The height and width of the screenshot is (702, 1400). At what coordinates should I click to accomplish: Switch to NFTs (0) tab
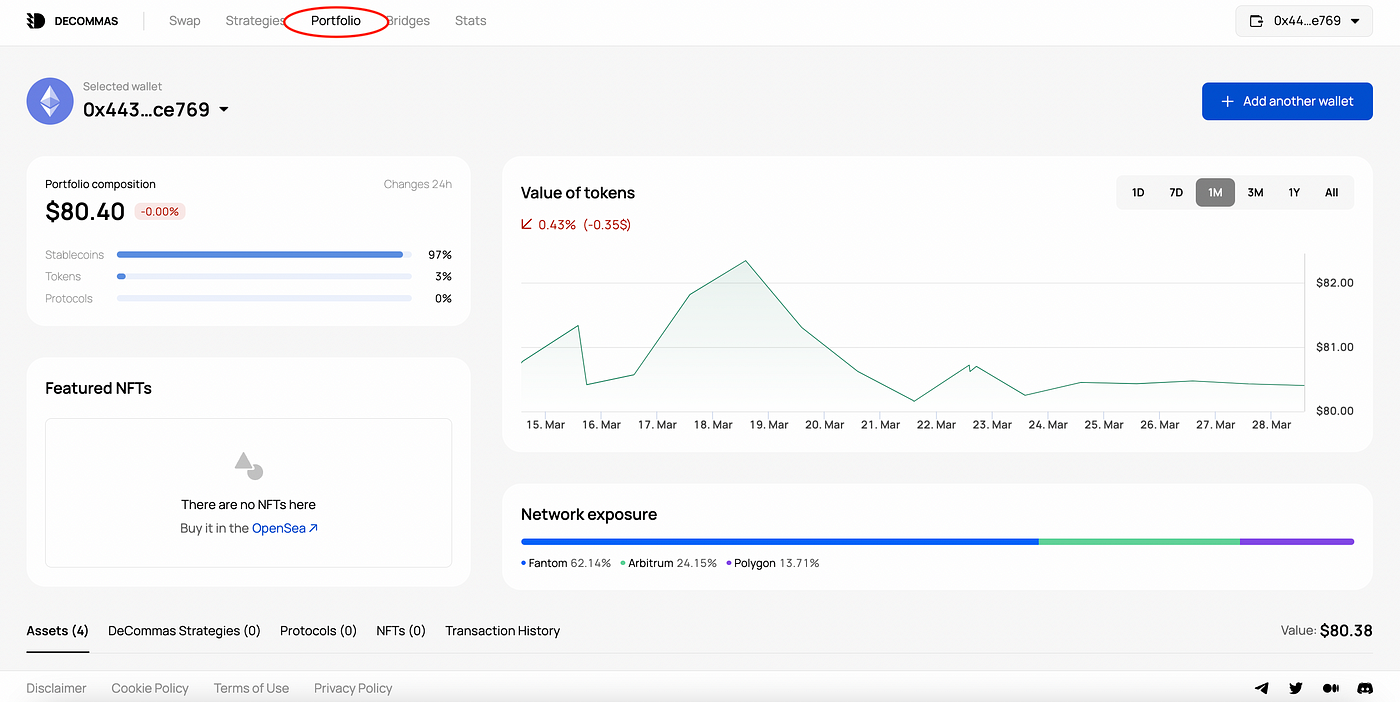point(401,631)
